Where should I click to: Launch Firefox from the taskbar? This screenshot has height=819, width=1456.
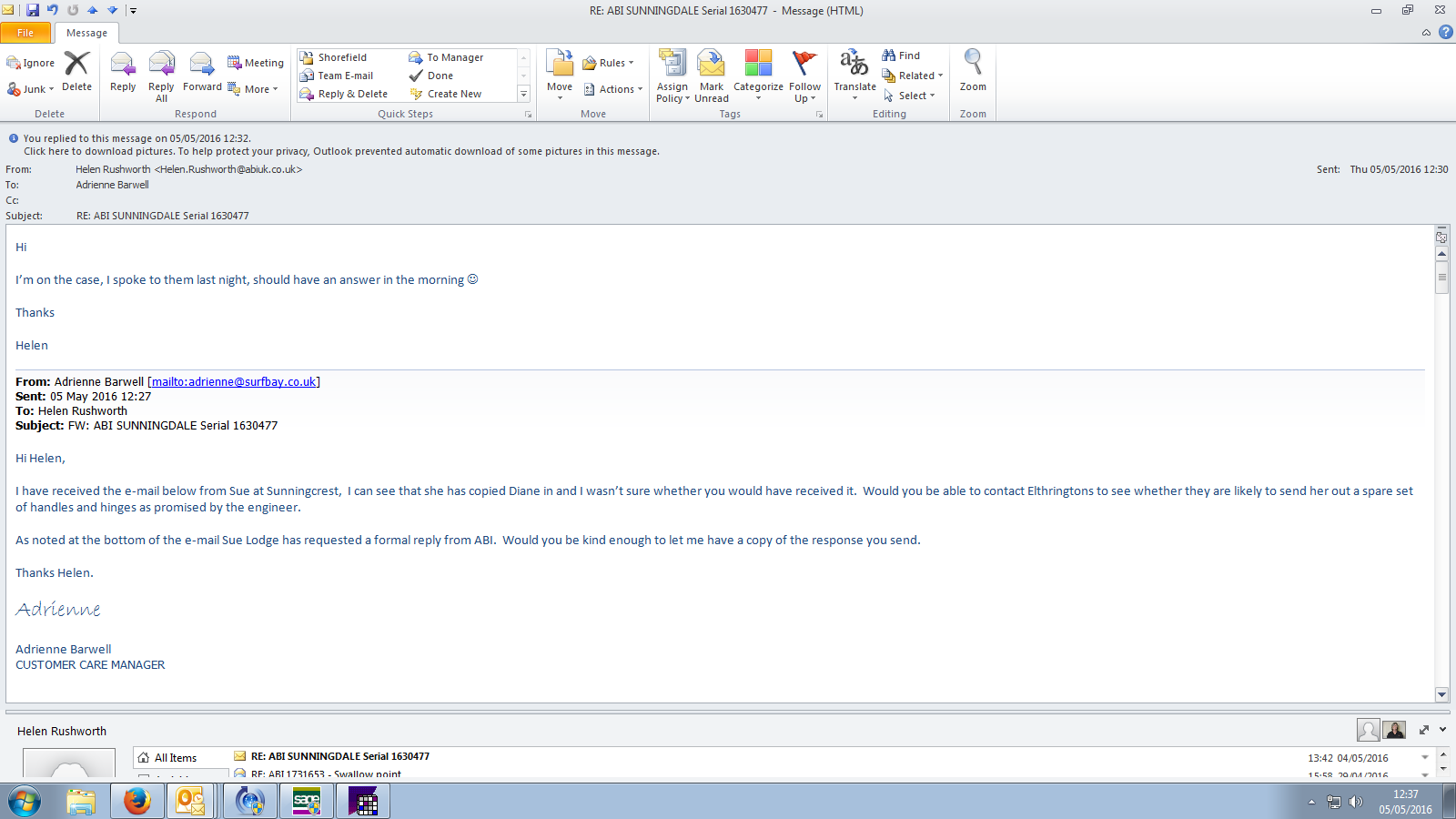(x=136, y=802)
